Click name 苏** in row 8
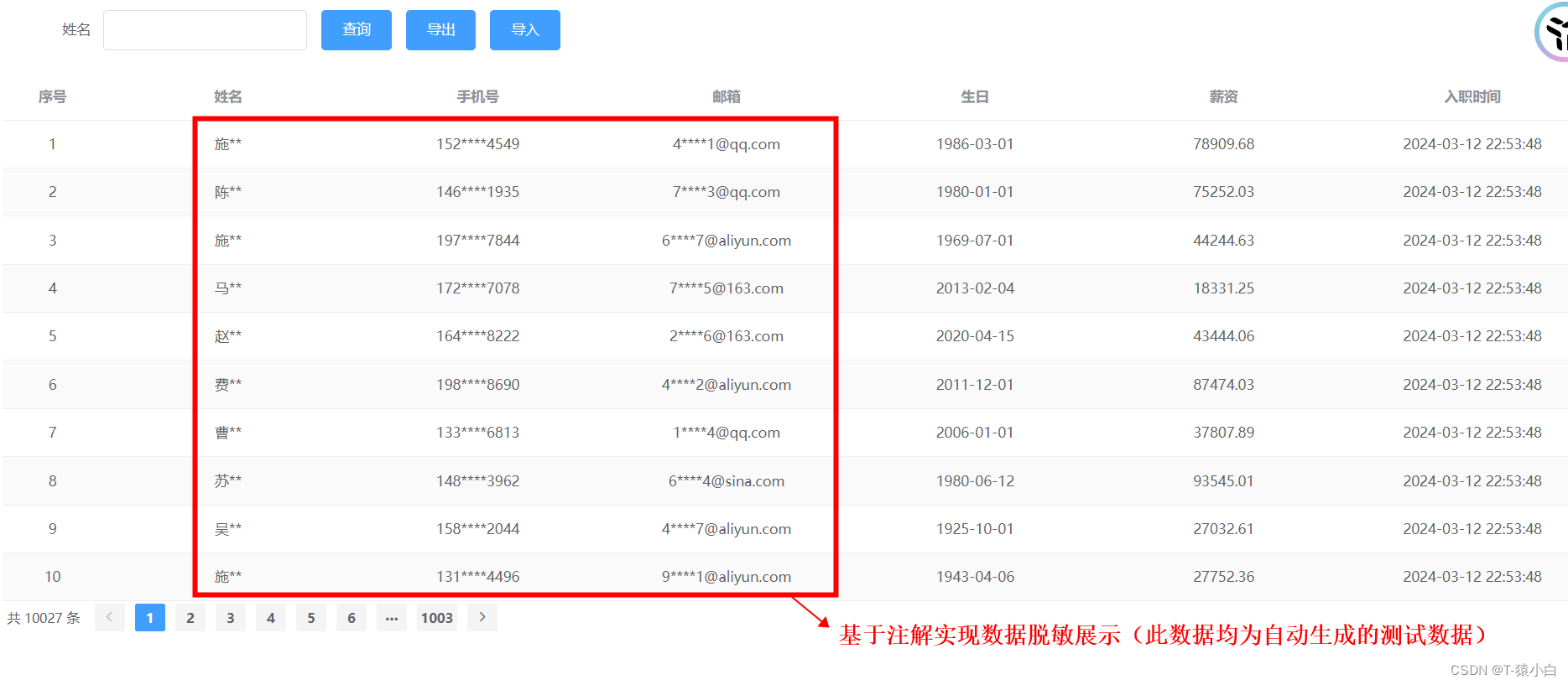Viewport: 1568px width, 685px height. coord(228,481)
